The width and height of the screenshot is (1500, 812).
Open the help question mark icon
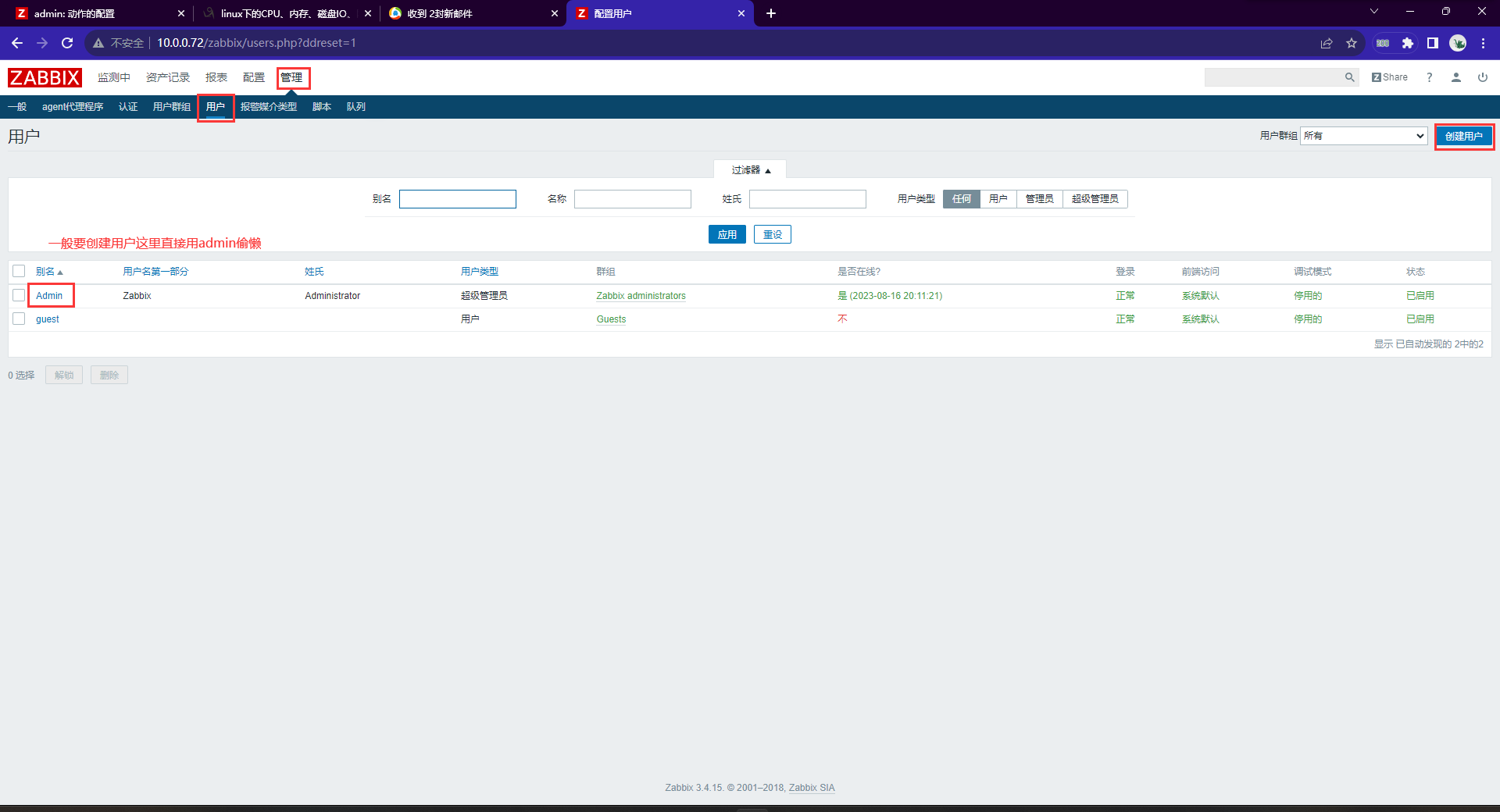1430,77
